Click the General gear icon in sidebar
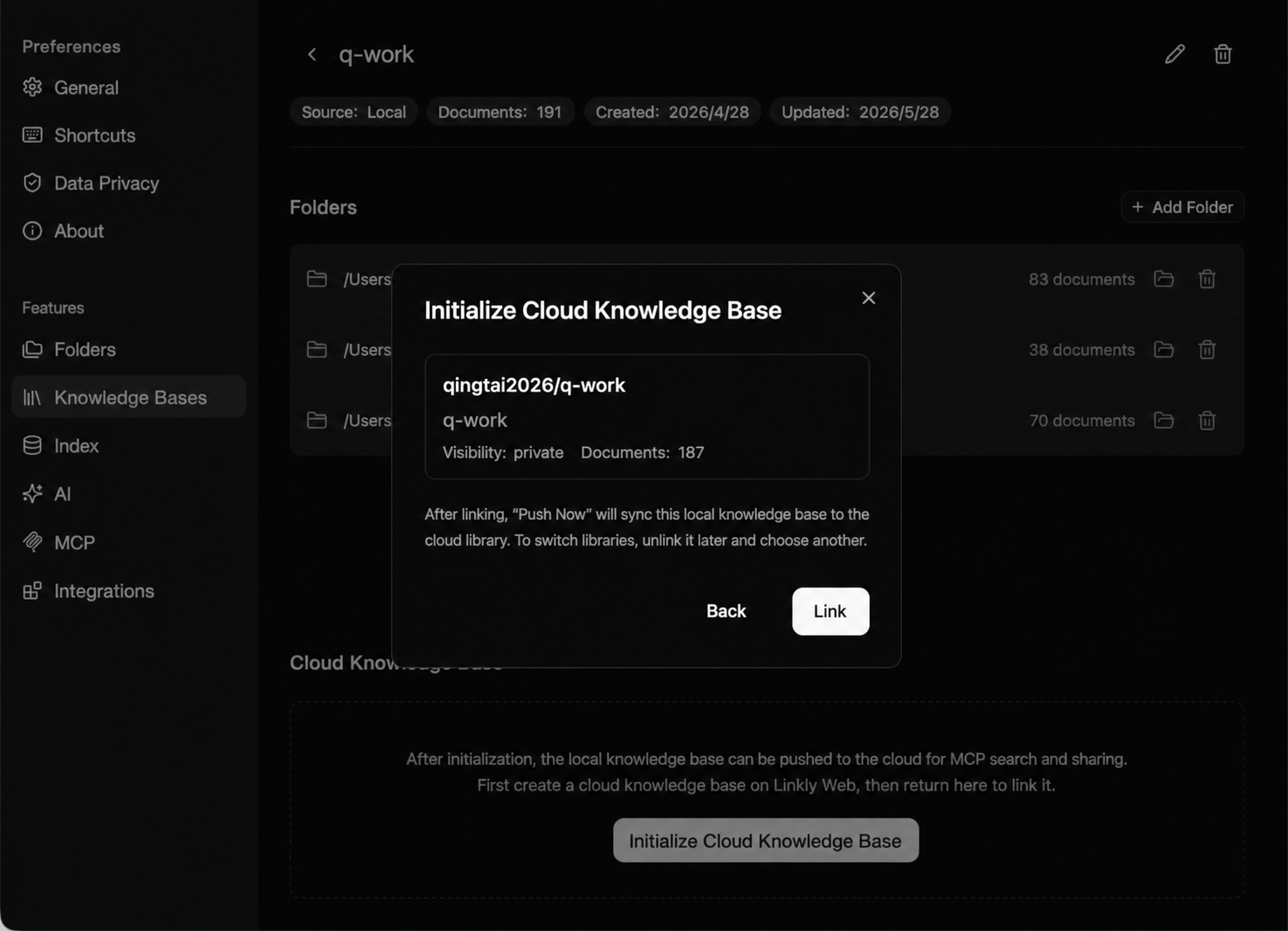 point(32,87)
